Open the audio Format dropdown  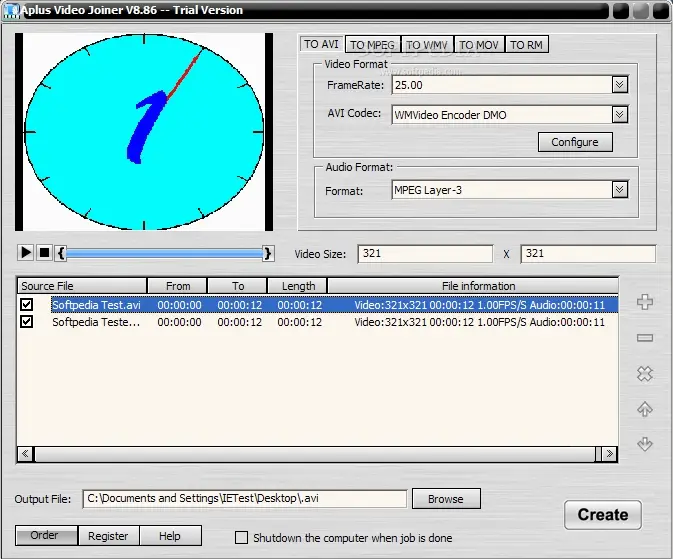tap(619, 189)
